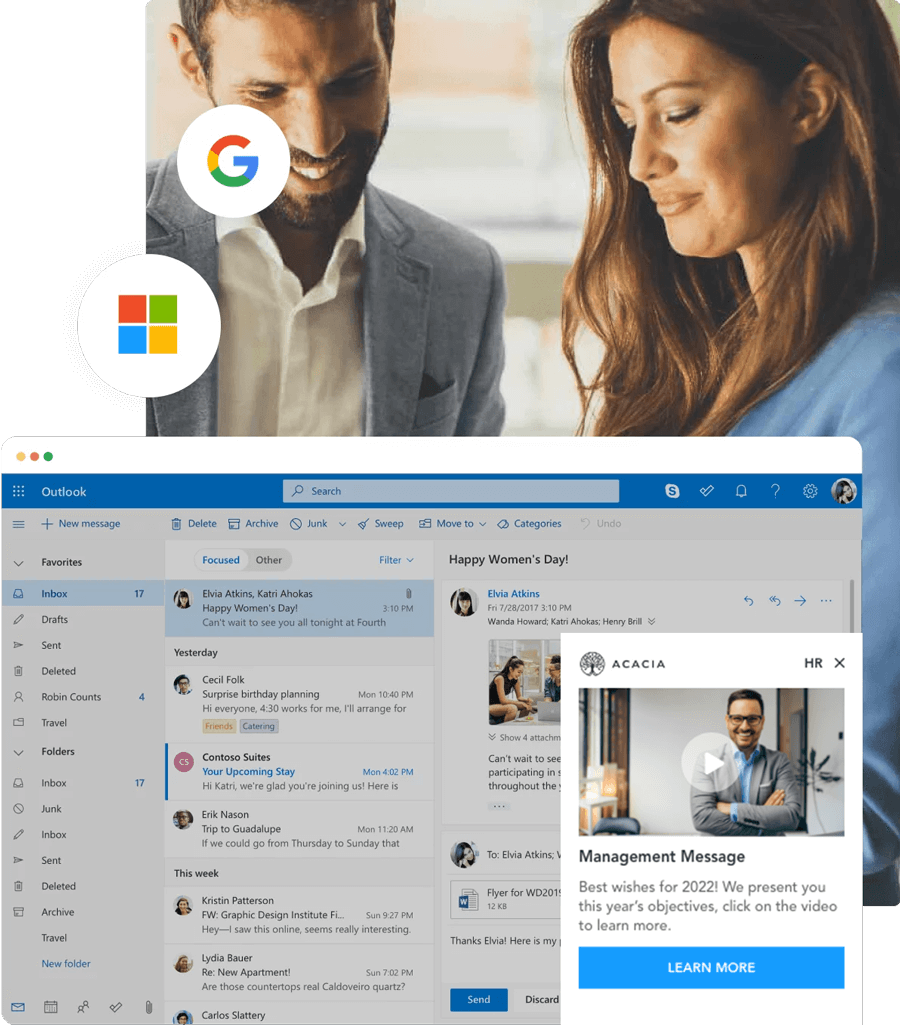
Task: Open Robin Counts favorite
Action: coord(83,697)
